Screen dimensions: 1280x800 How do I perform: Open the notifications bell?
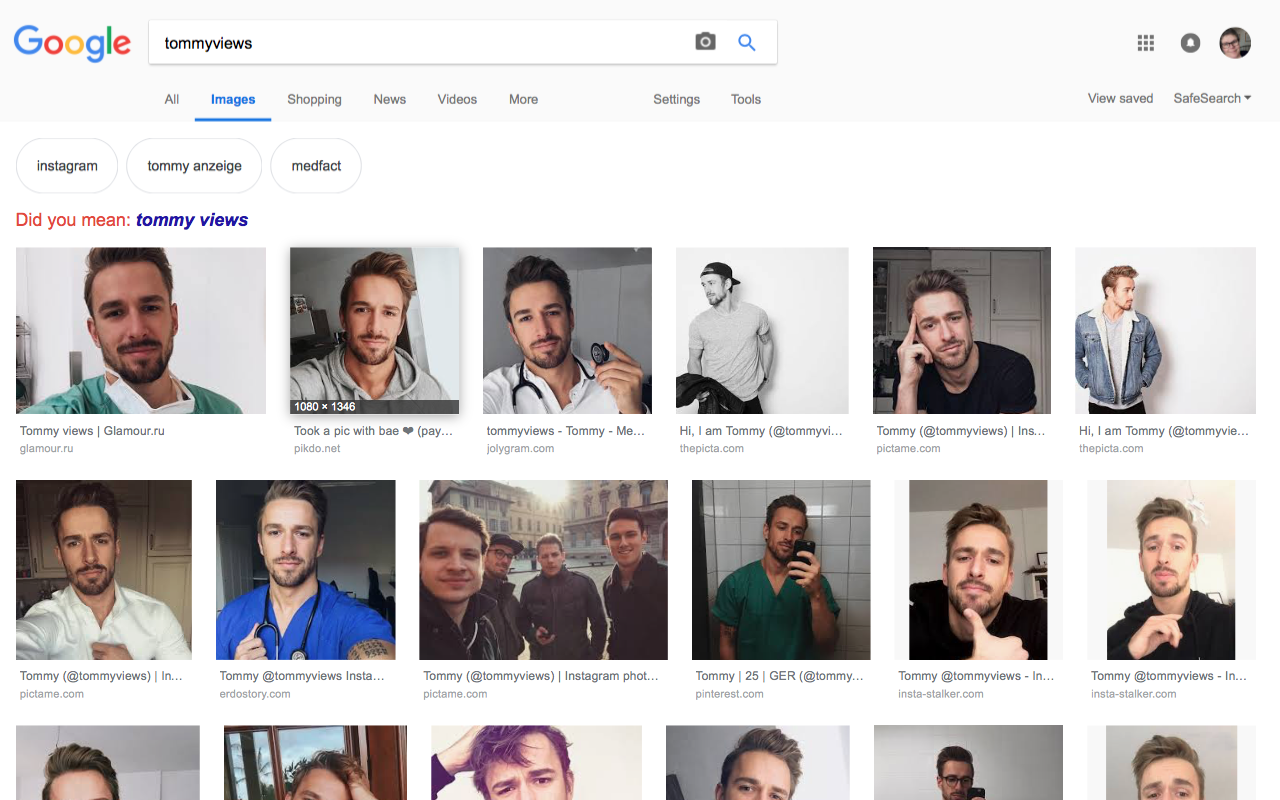click(1190, 43)
